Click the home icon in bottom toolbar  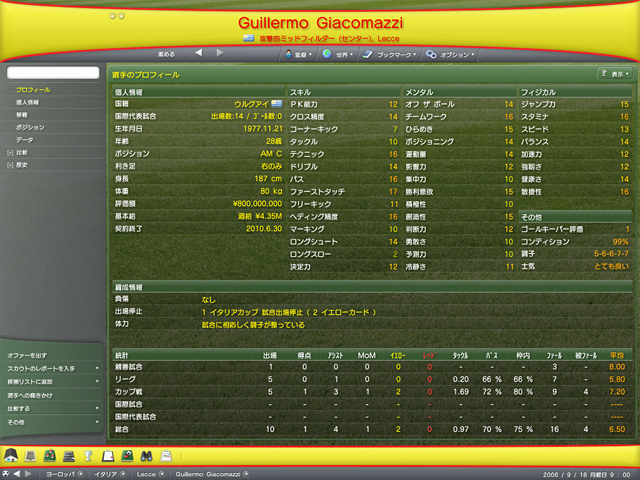(13, 456)
